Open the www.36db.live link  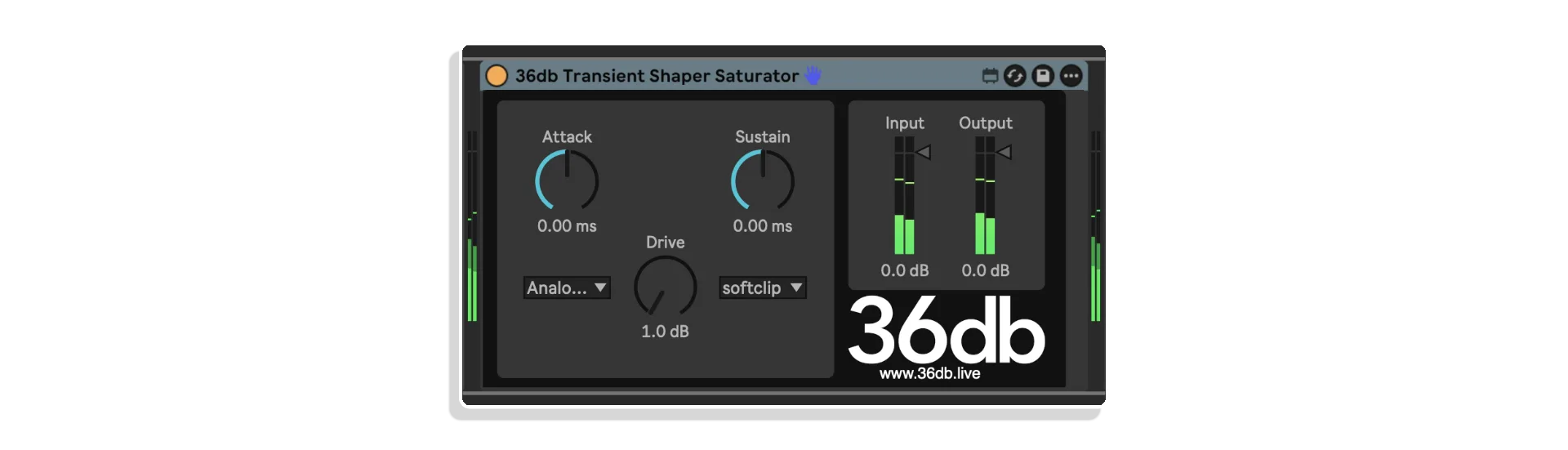[x=930, y=374]
